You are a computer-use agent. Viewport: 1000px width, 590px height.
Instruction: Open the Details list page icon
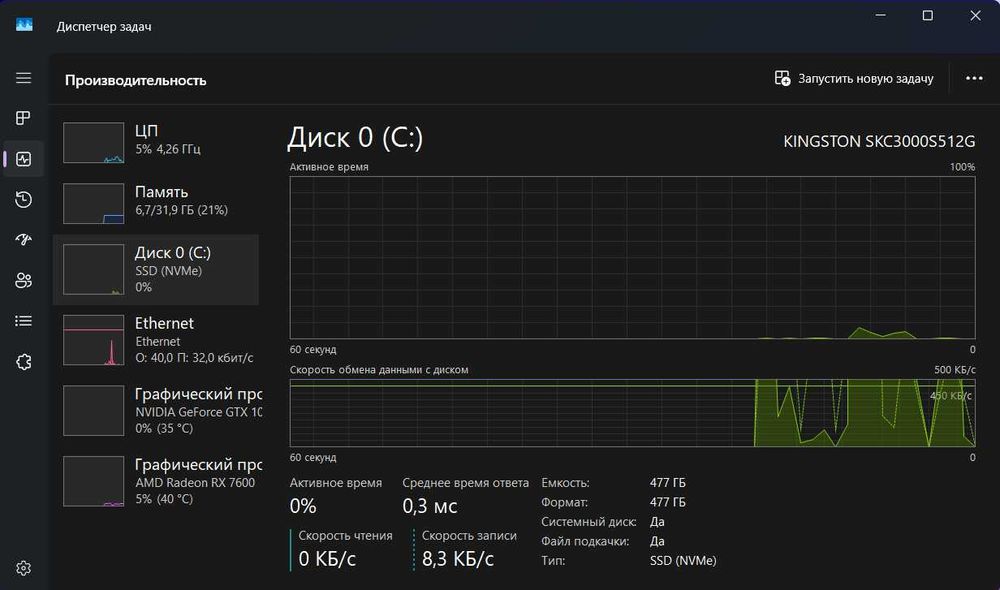[24, 321]
